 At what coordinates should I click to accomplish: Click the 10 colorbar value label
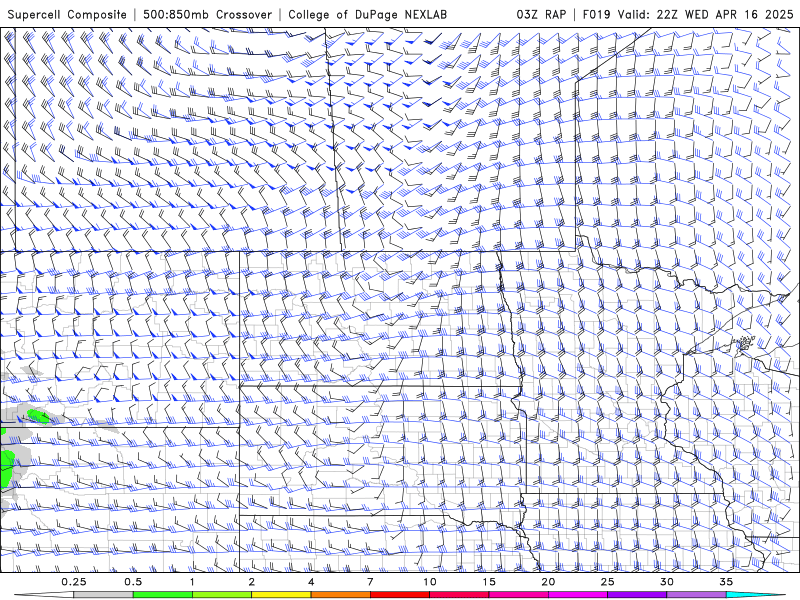click(429, 582)
